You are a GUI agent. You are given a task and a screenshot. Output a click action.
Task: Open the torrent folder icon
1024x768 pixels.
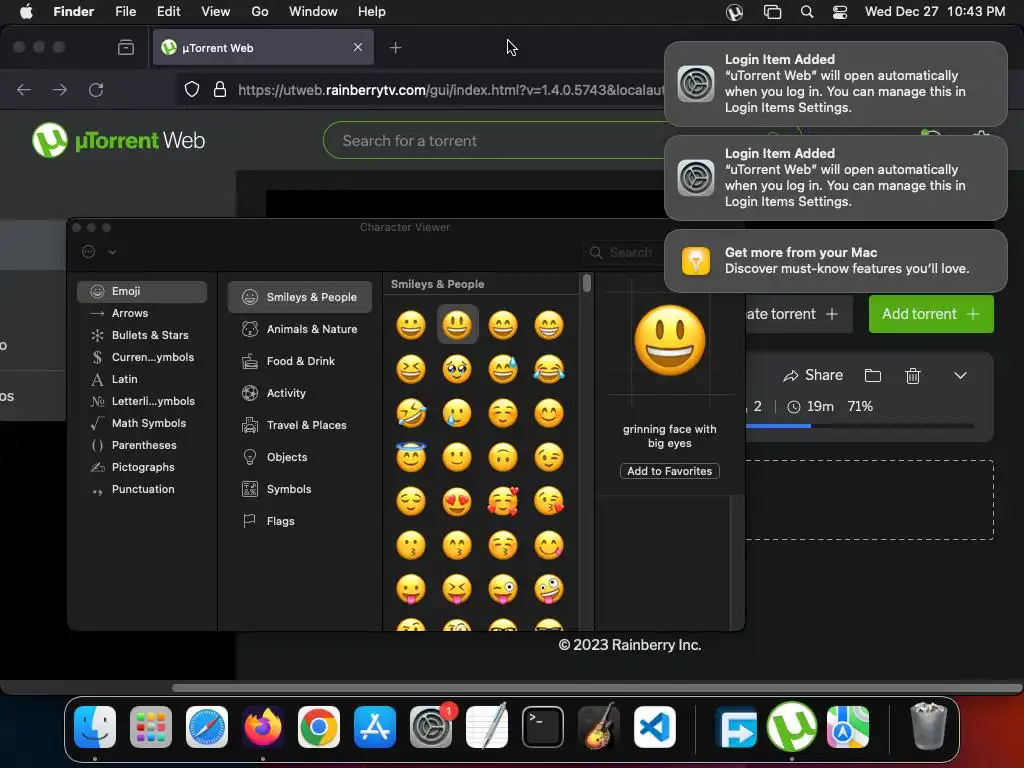pos(872,376)
